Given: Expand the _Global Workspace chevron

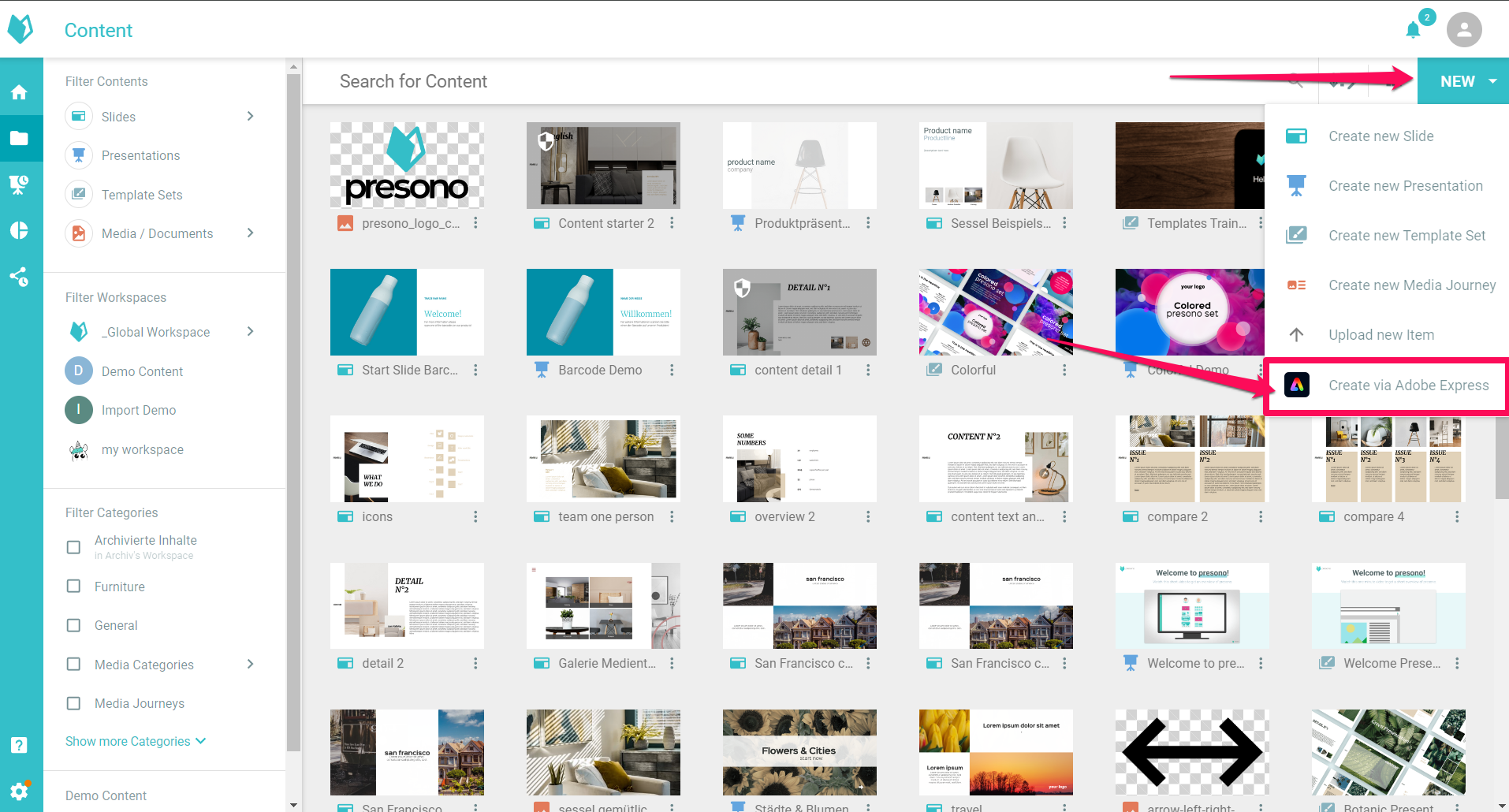Looking at the screenshot, I should click(x=250, y=332).
